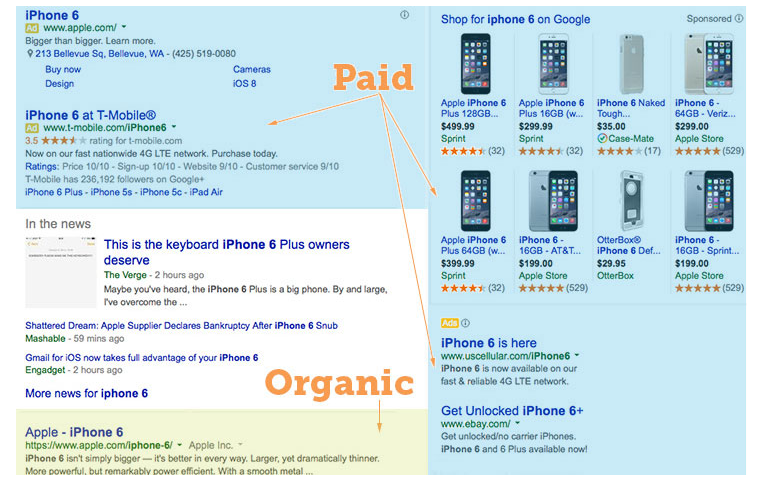The height and width of the screenshot is (485, 758).
Task: Open the Apple - iPhone 6 organic result
Action: pyautogui.click(x=74, y=432)
